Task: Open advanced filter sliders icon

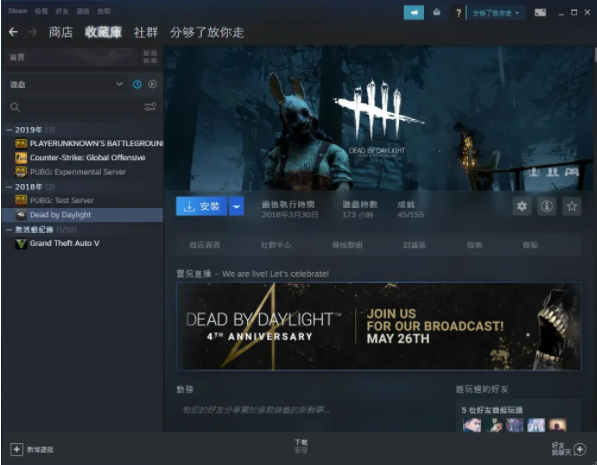Action: coord(150,107)
